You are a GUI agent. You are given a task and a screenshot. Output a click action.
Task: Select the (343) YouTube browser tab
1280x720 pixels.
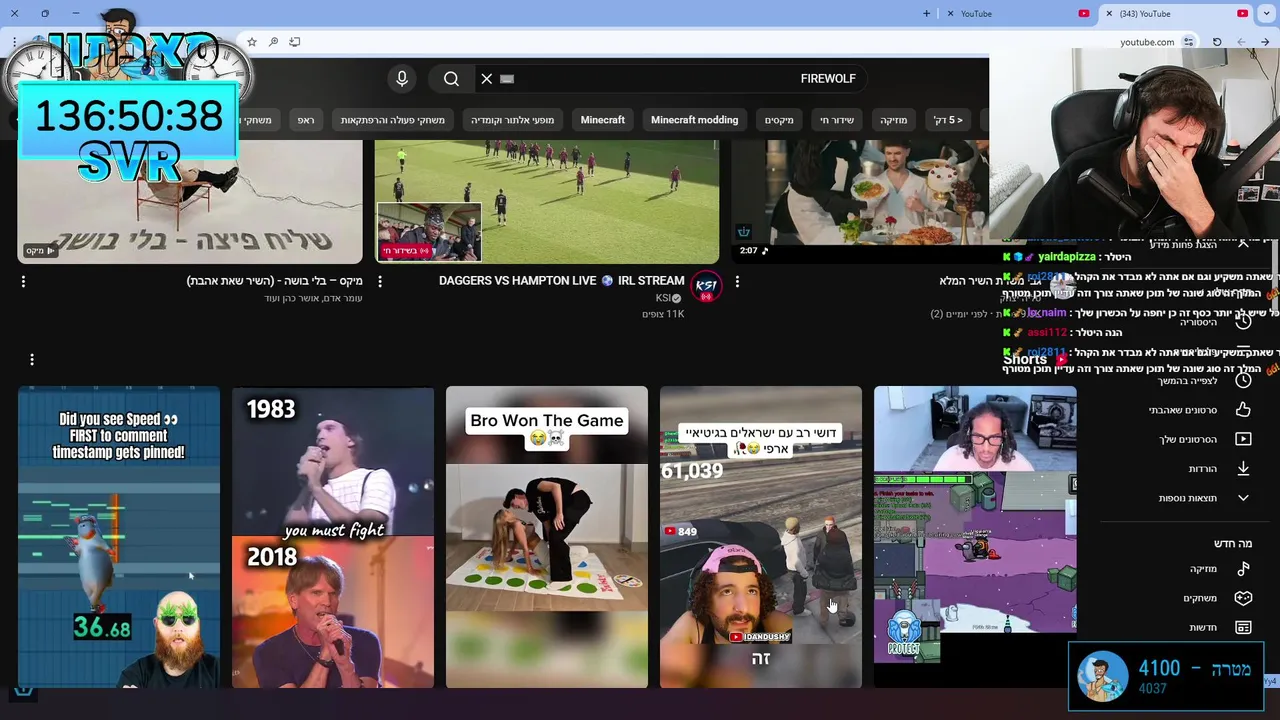[1178, 14]
